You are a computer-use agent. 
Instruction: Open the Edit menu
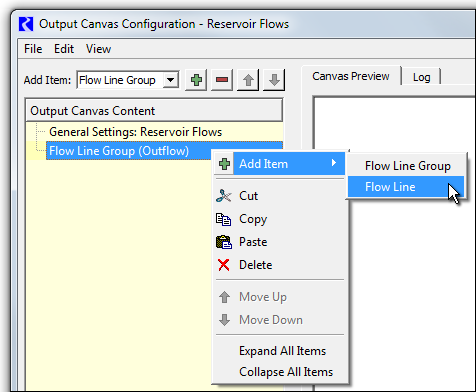click(64, 49)
